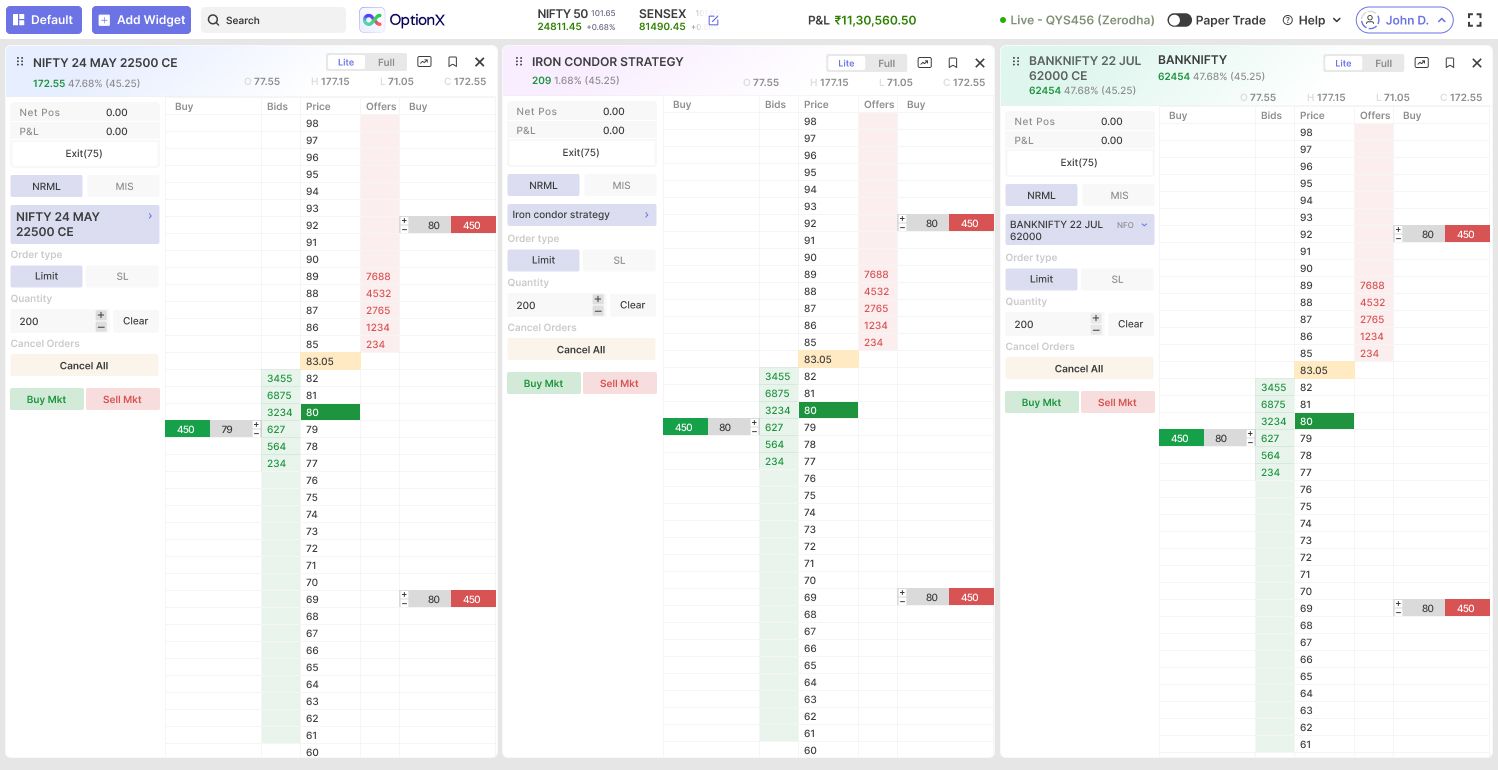Open the Help dropdown menu
This screenshot has width=1498, height=770.
[x=1311, y=20]
